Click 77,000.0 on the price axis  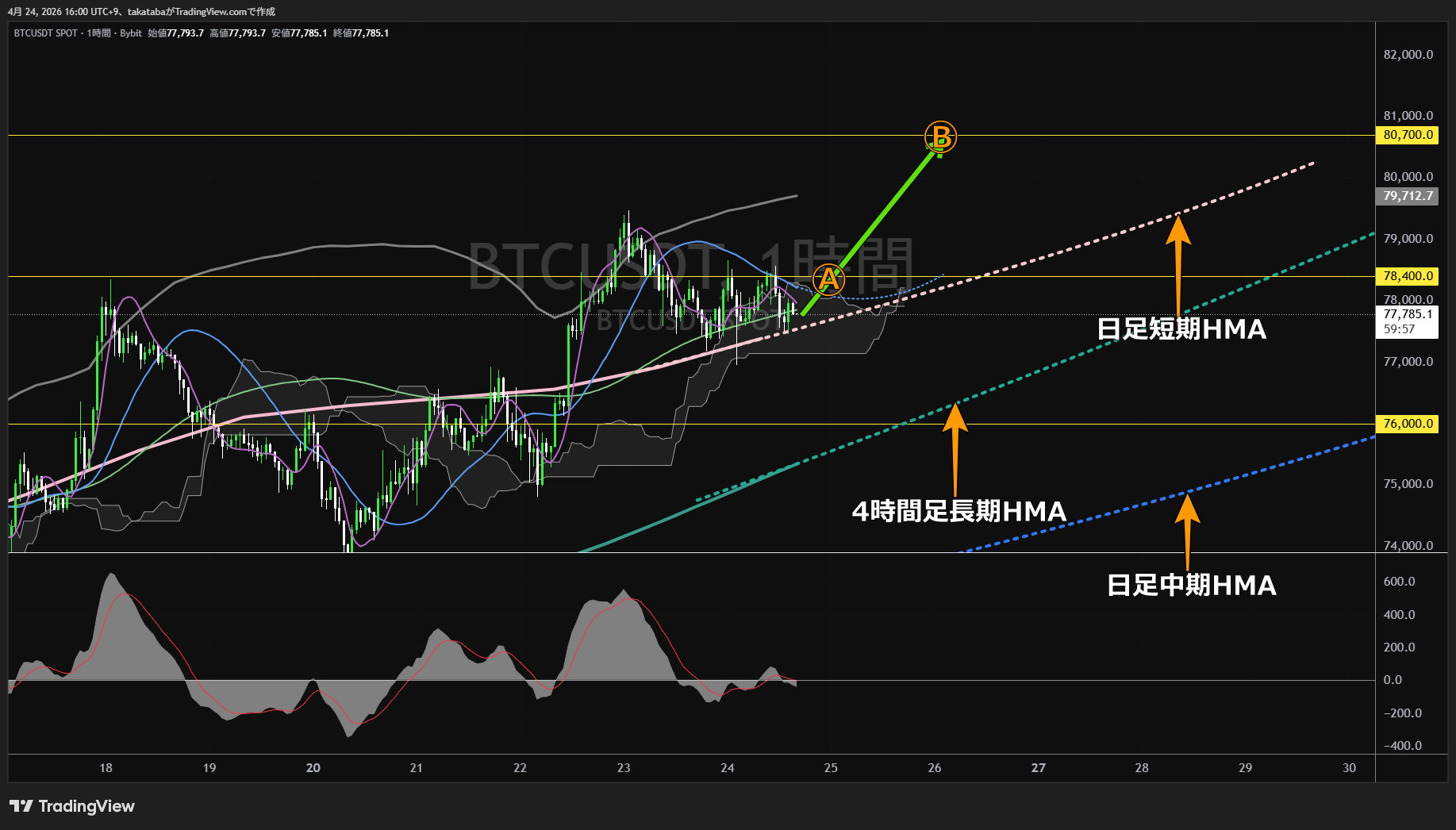tap(1408, 362)
